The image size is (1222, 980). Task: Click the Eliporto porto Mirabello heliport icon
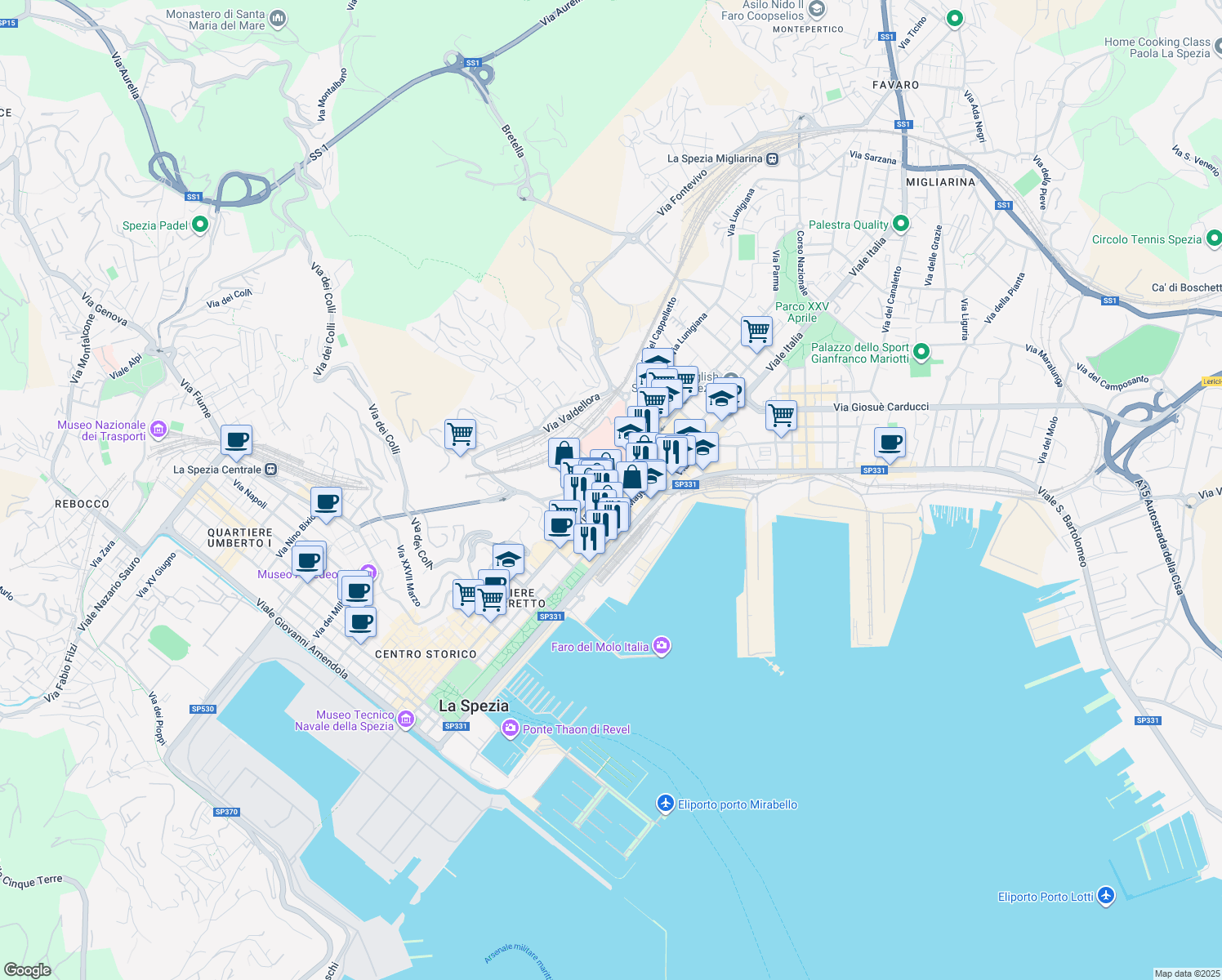pyautogui.click(x=667, y=803)
